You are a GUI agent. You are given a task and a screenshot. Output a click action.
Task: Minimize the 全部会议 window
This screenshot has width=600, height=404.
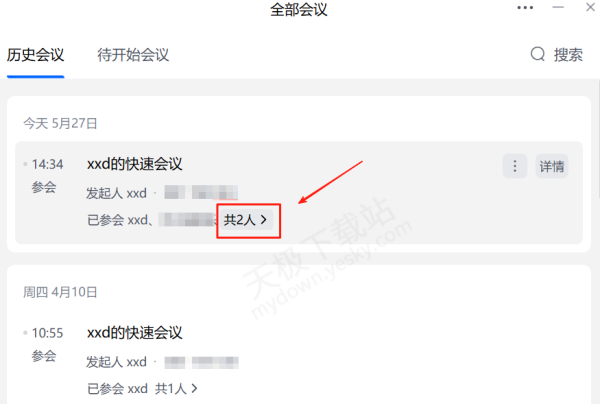pos(558,7)
